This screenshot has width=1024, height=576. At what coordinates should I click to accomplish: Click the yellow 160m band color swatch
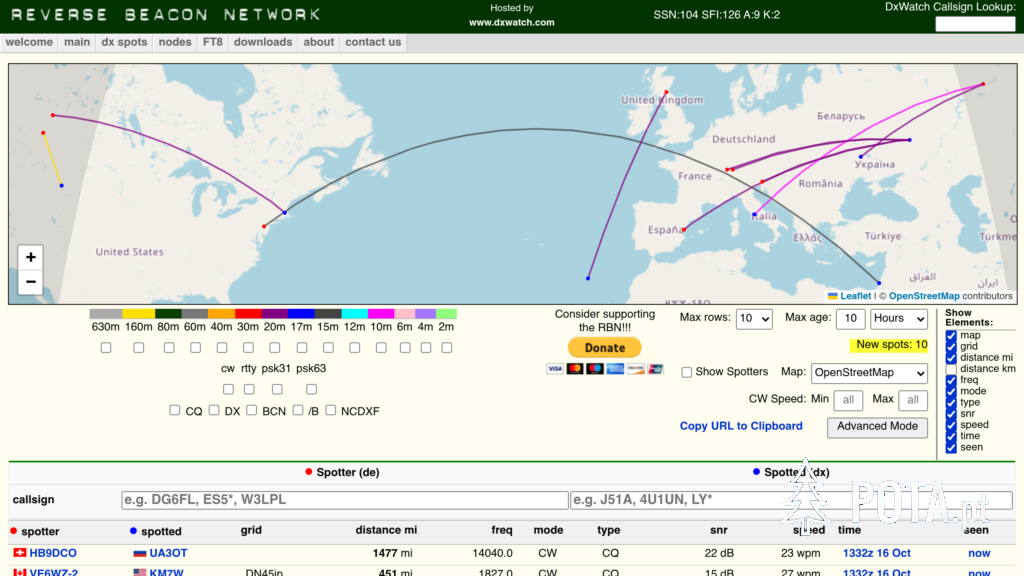point(138,314)
